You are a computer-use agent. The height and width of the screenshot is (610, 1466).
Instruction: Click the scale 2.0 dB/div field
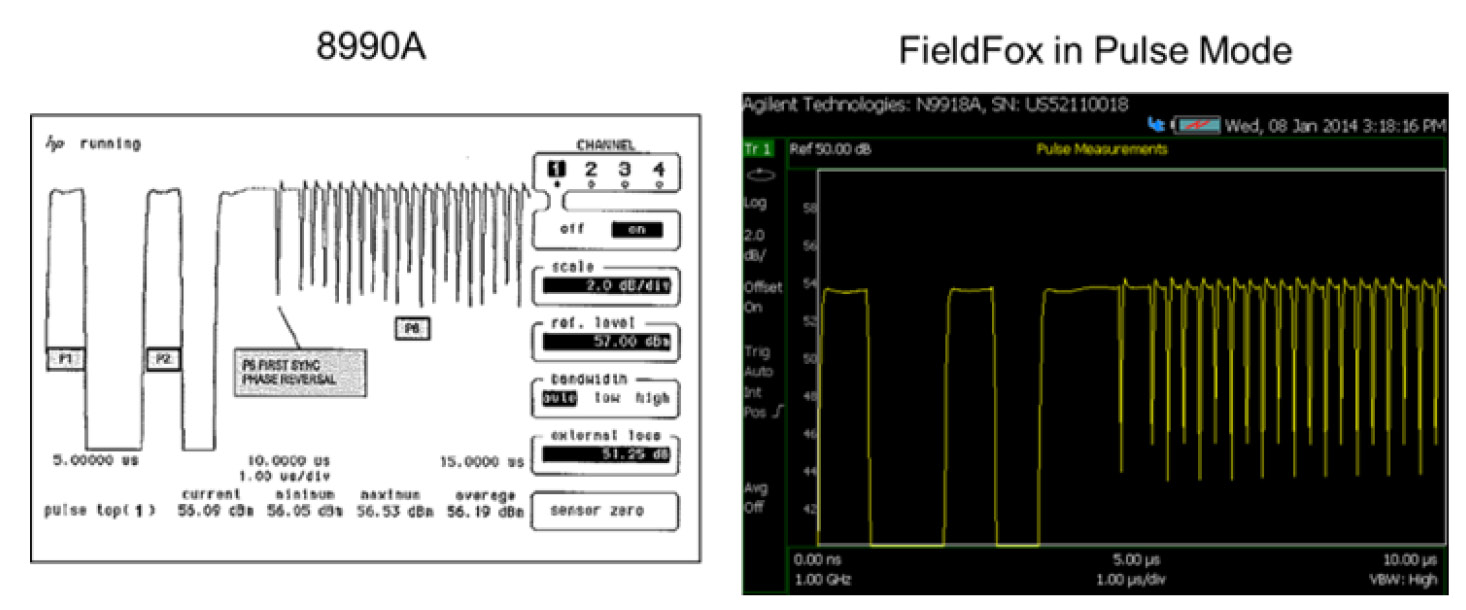604,285
